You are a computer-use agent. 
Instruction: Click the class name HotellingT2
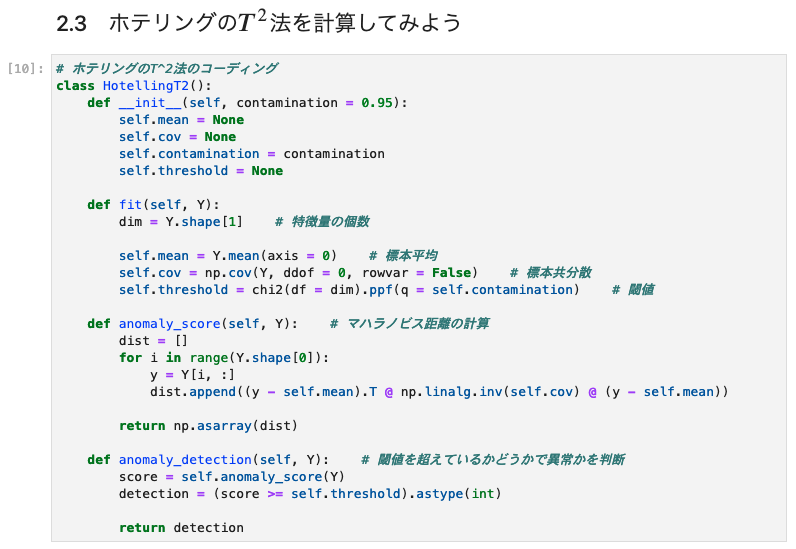[x=146, y=86]
